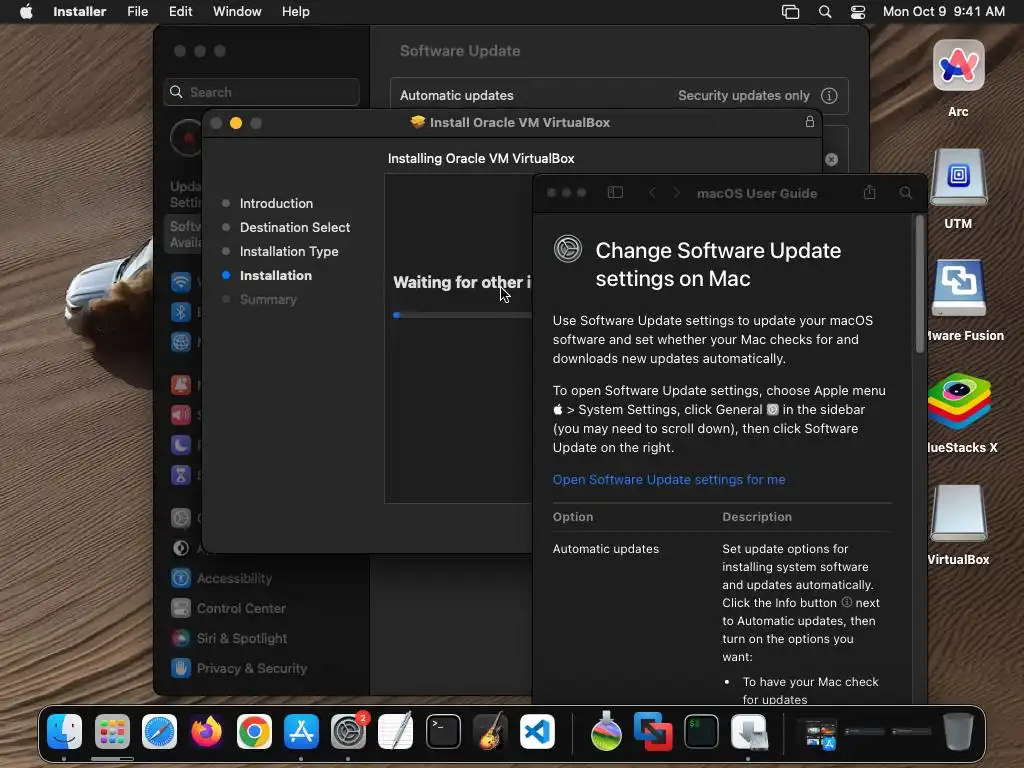Open the Apple menu

(26, 11)
